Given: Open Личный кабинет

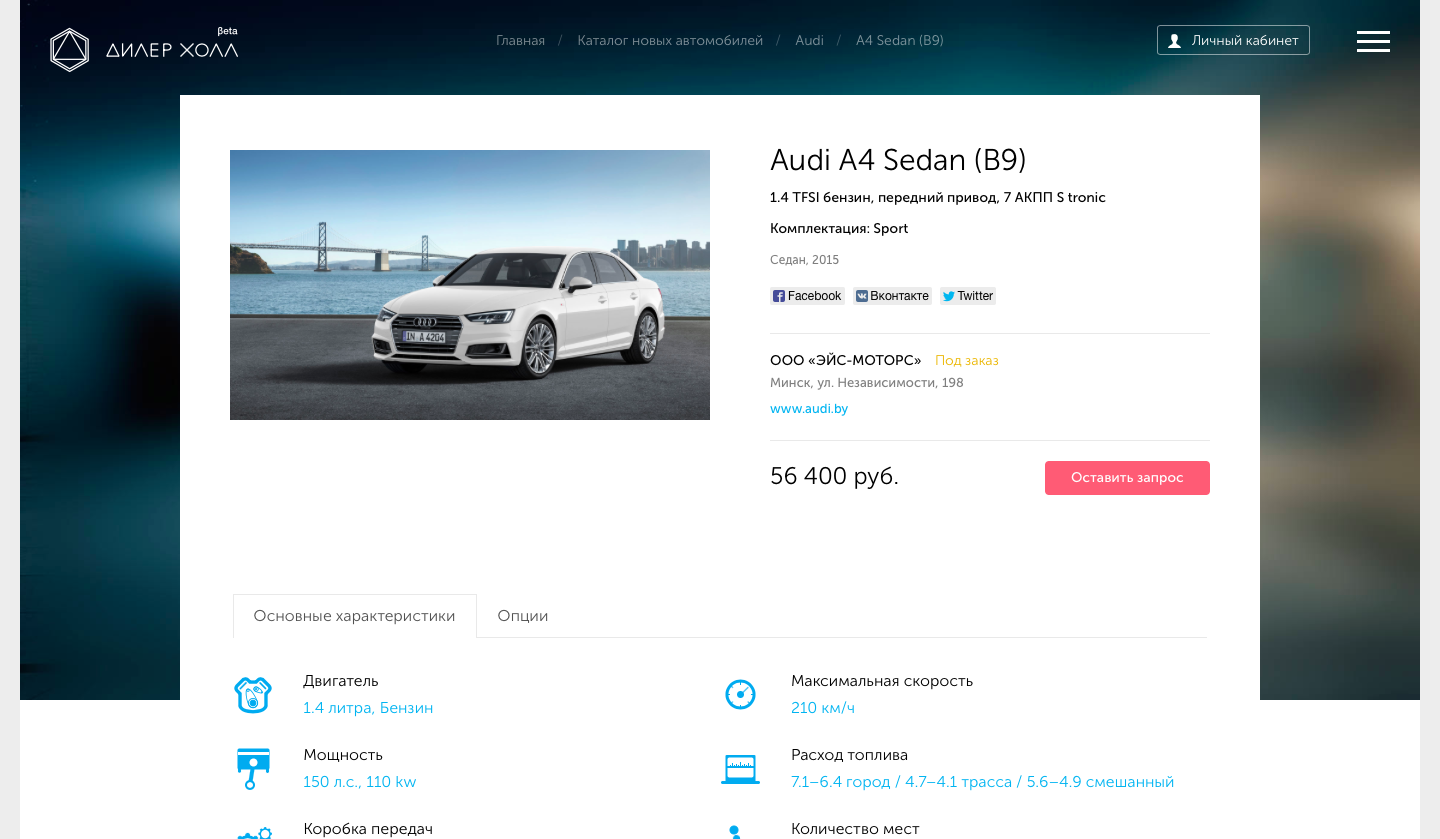Looking at the screenshot, I should [x=1233, y=40].
